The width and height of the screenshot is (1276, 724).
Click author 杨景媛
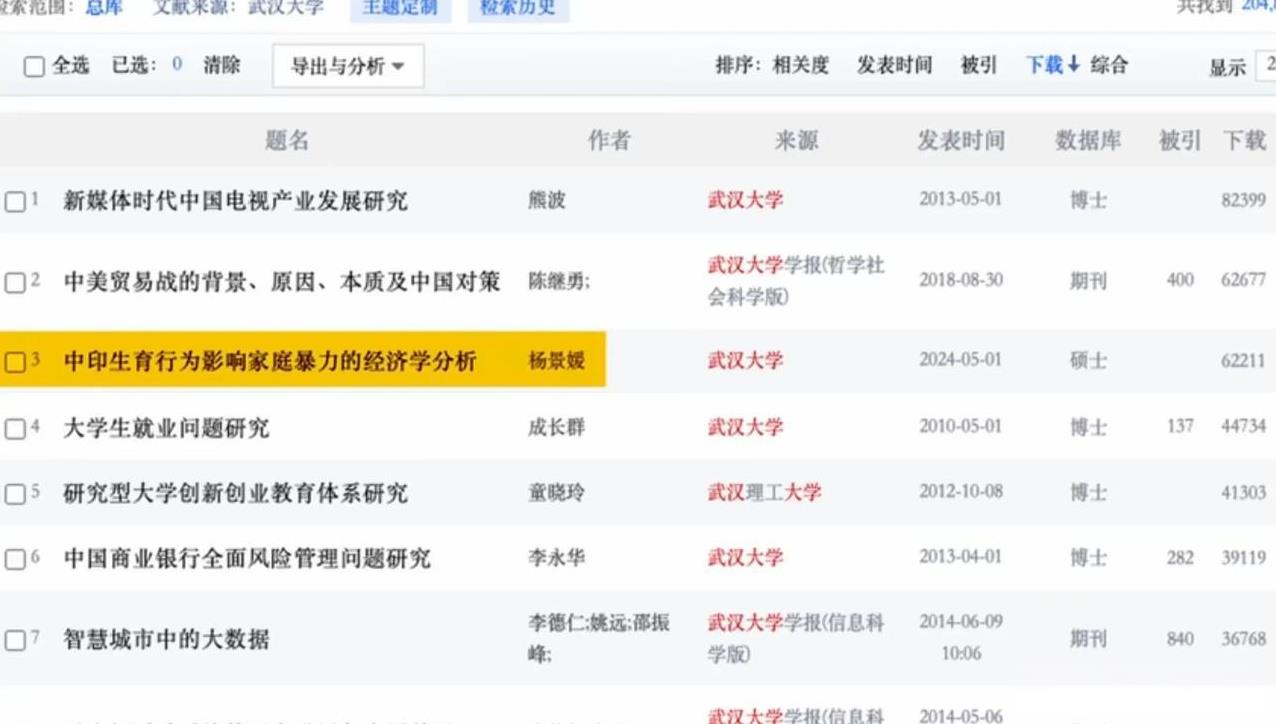point(556,361)
